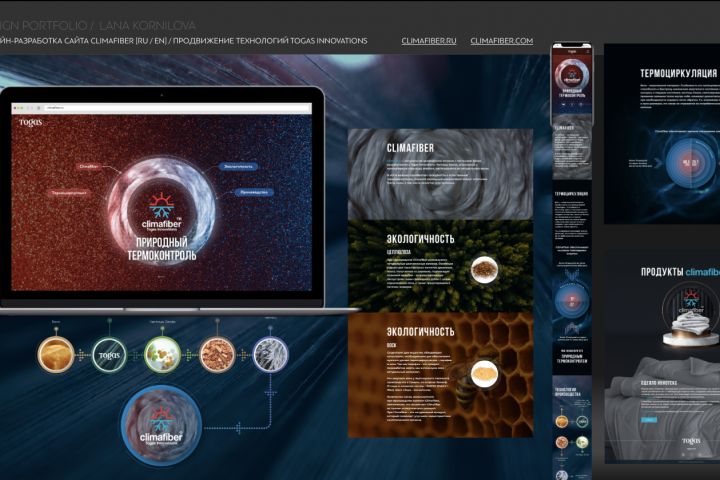The height and width of the screenshot is (480, 720).
Task: Click the large climafiber circle emblem
Action: tap(161, 426)
